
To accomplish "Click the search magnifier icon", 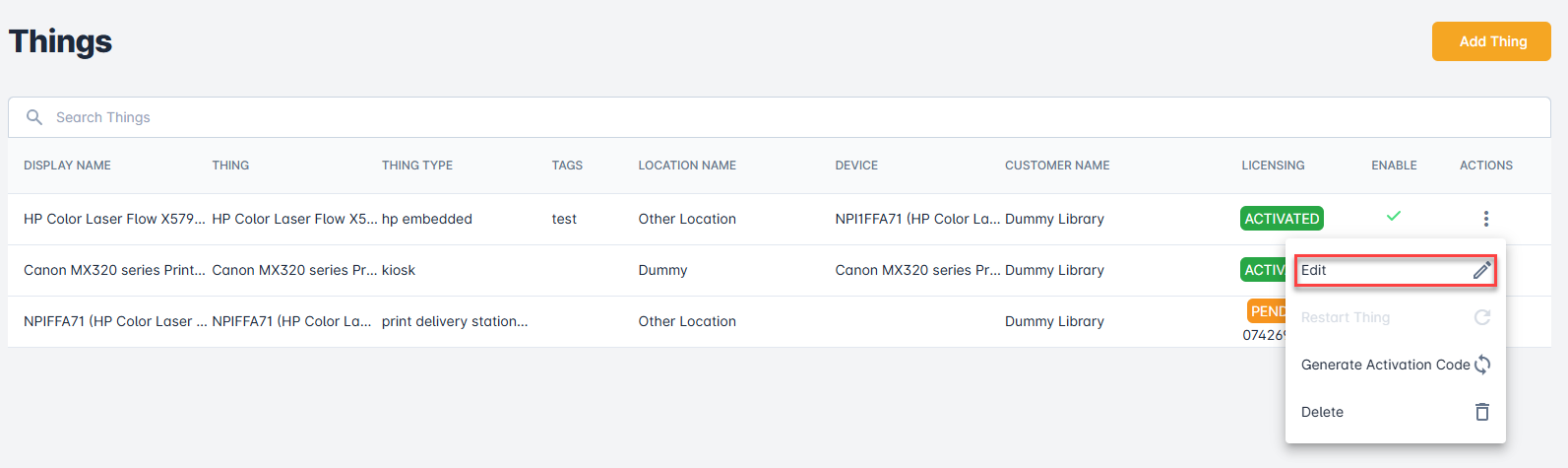I will coord(34,117).
